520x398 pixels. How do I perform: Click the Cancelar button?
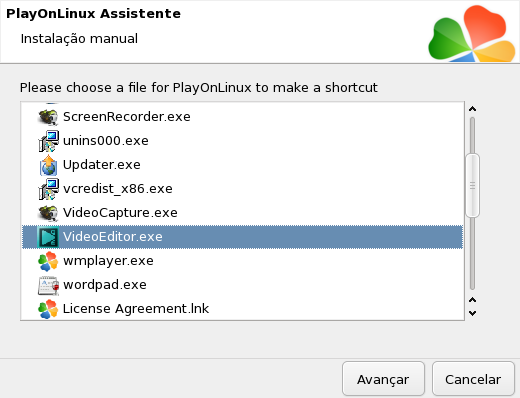tap(473, 379)
